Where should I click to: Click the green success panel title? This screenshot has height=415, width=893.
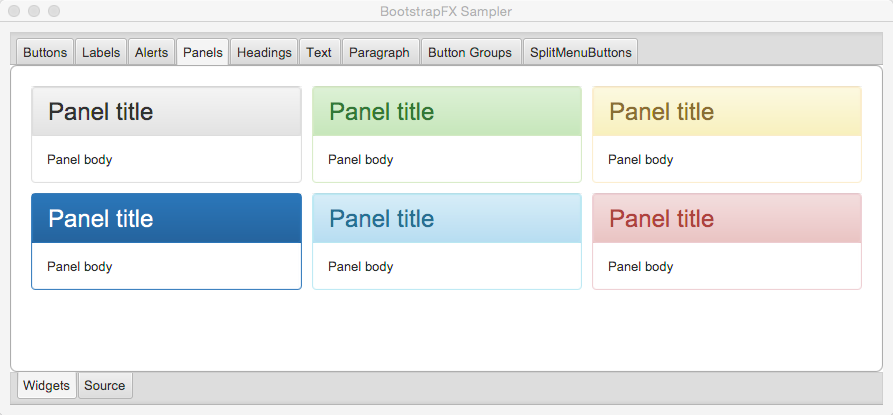click(382, 112)
